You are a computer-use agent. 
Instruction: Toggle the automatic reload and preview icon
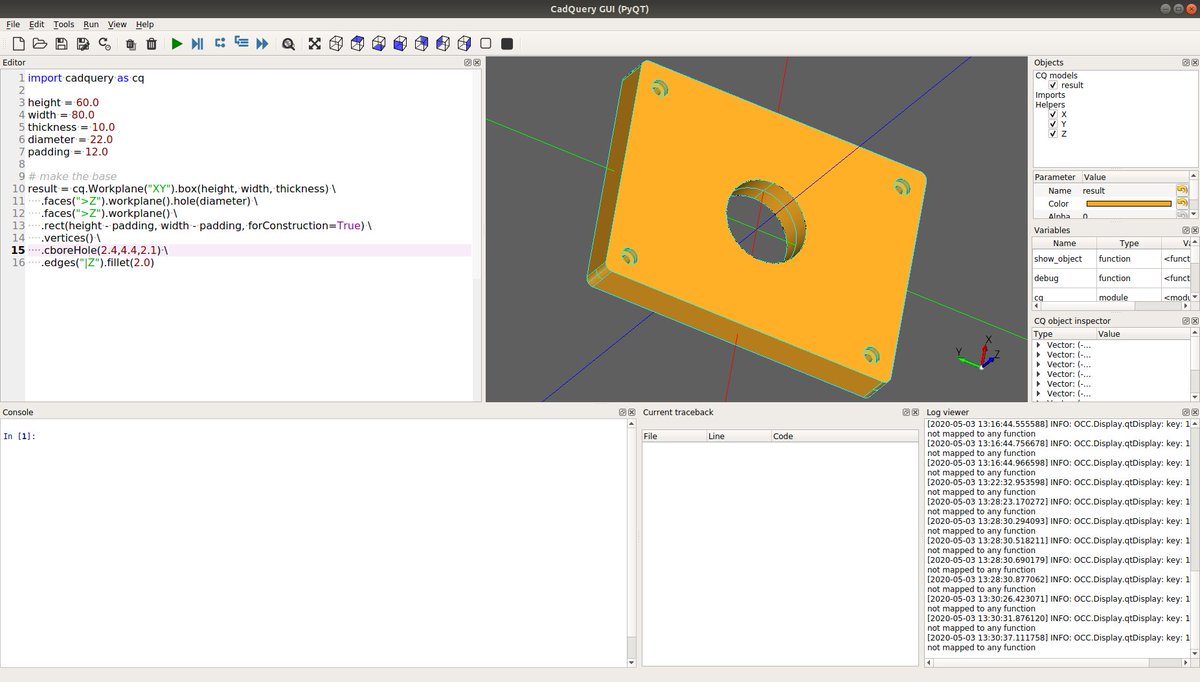point(104,43)
